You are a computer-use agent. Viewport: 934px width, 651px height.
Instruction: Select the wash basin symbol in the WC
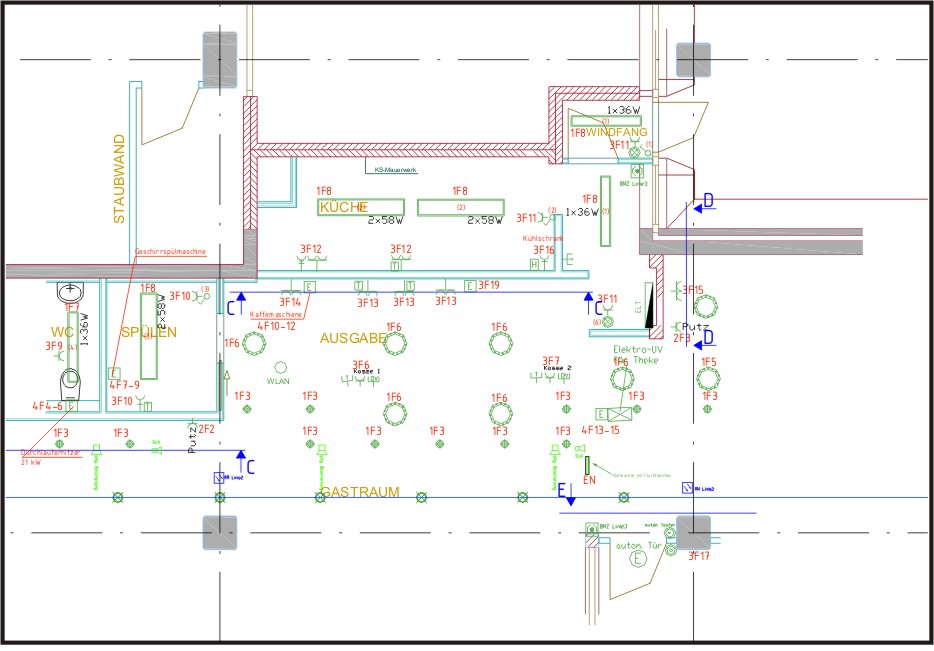tap(70, 291)
